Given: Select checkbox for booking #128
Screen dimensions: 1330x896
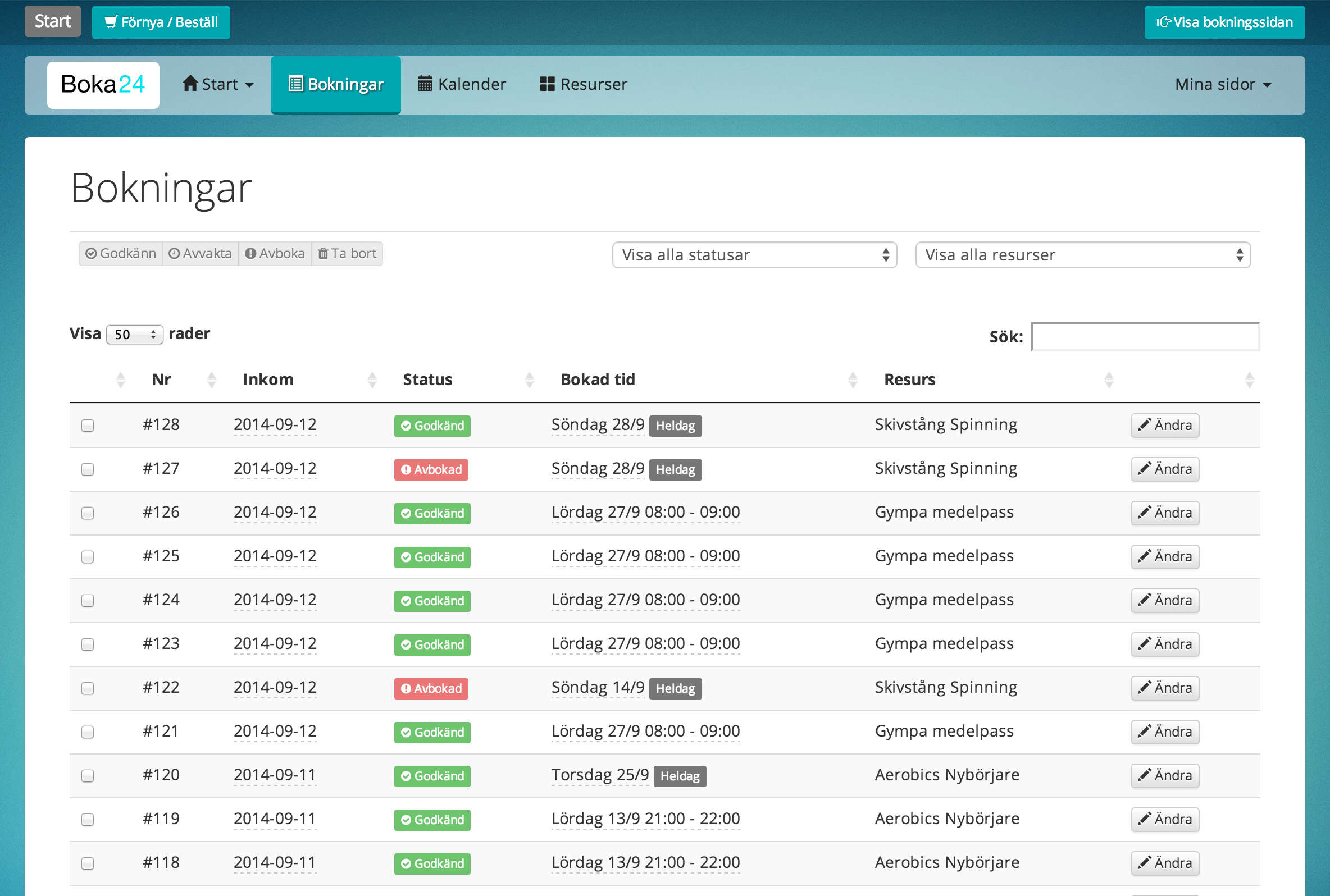Looking at the screenshot, I should click(x=88, y=426).
